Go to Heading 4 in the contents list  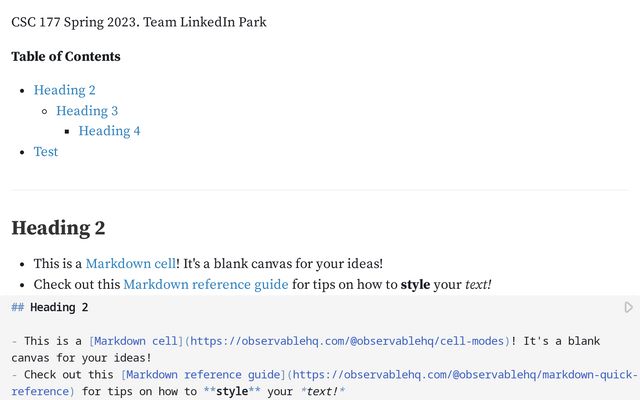tap(109, 131)
